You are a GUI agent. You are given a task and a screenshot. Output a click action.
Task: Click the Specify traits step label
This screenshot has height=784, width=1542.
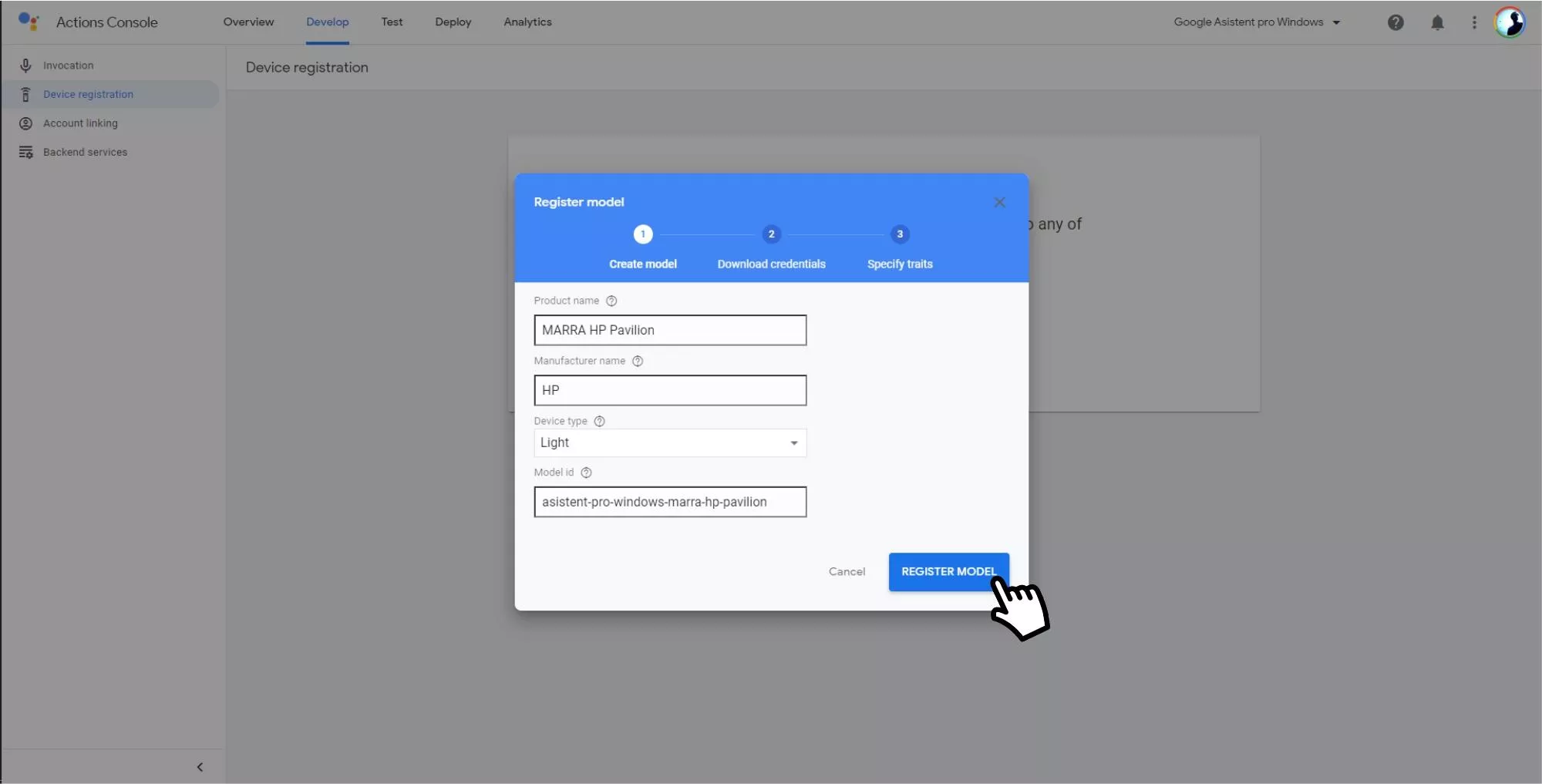(x=900, y=264)
